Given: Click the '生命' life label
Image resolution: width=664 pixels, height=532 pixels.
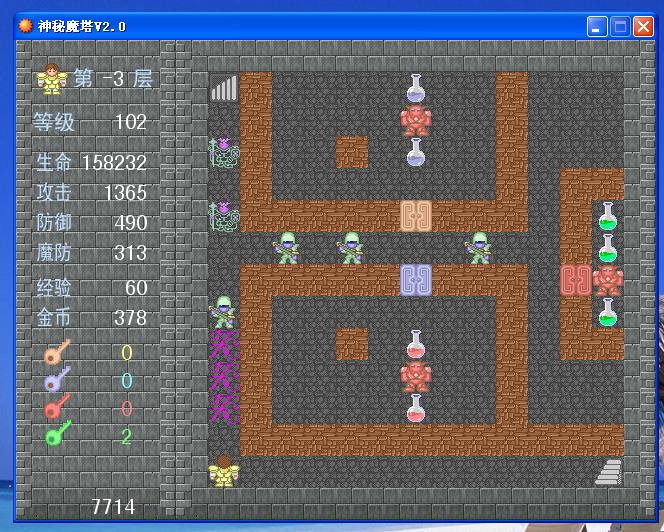Looking at the screenshot, I should (54, 163).
